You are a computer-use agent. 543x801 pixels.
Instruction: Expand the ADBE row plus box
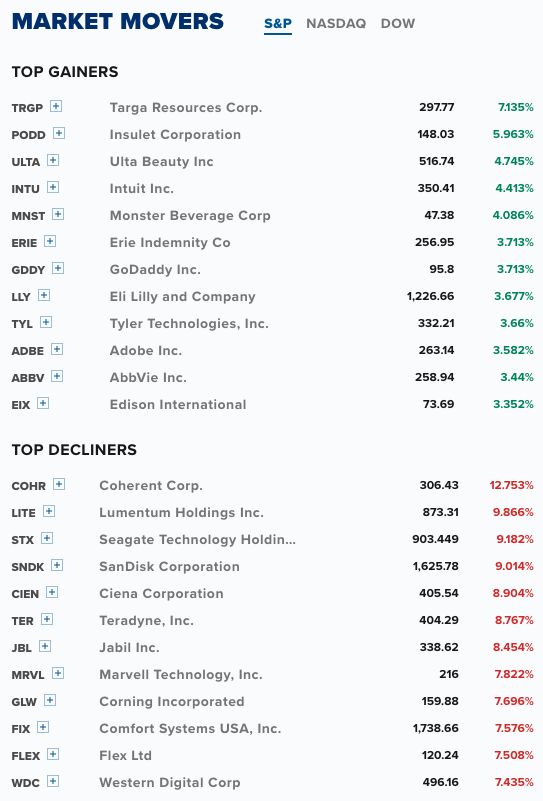(57, 349)
